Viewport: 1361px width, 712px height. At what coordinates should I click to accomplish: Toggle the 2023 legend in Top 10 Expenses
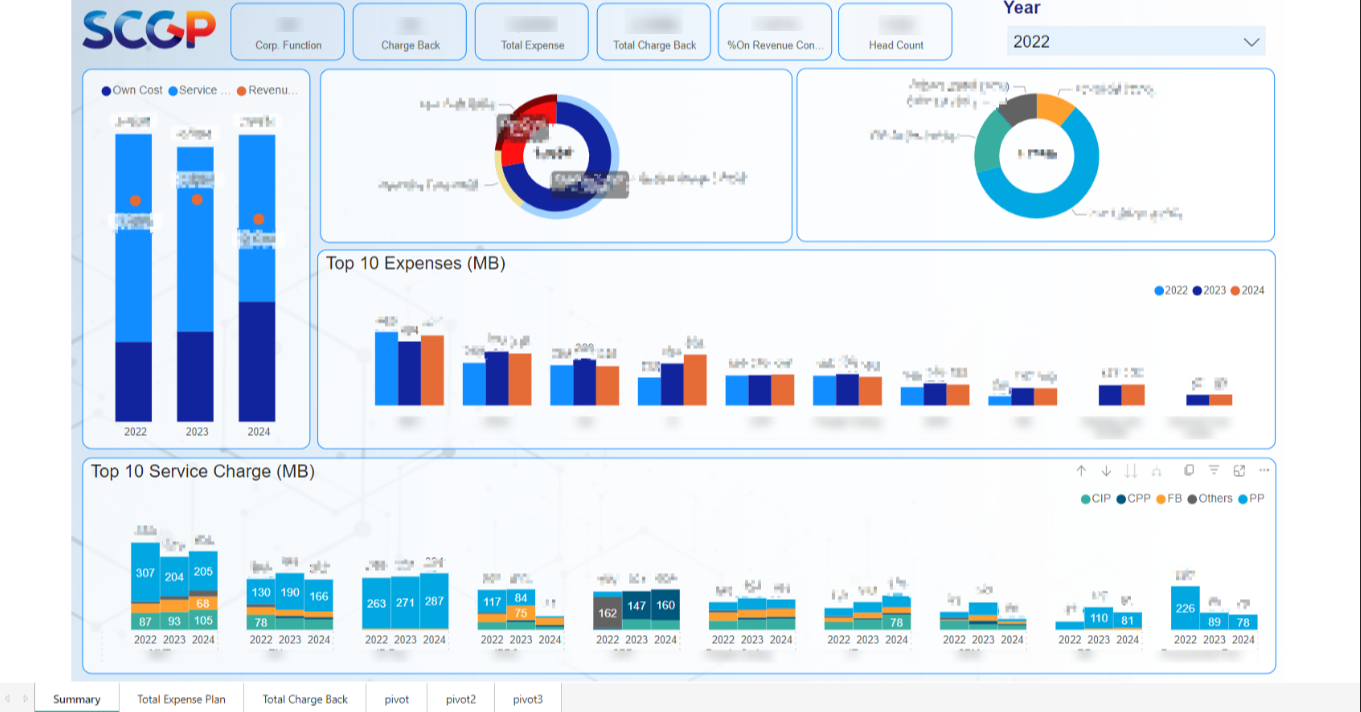point(1208,291)
